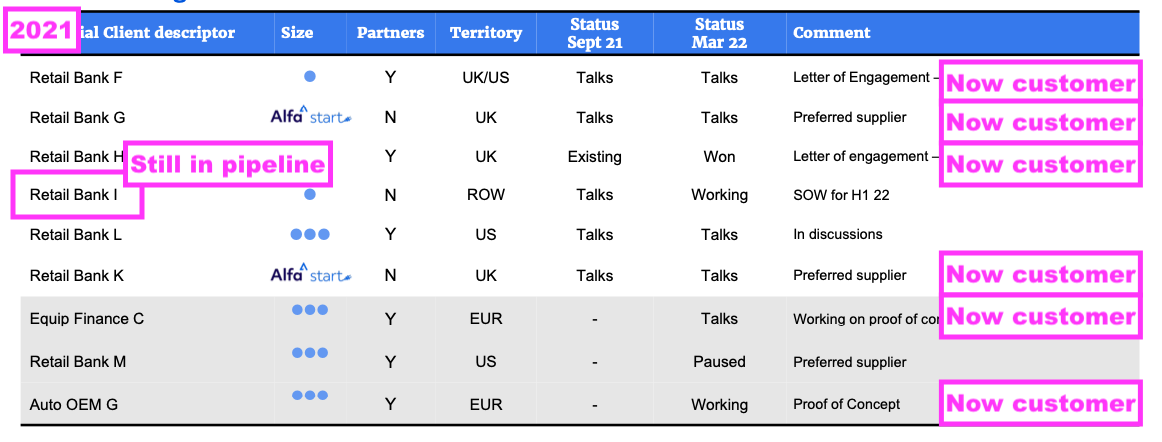The image size is (1162, 442).
Task: Click the Partners column header
Action: click(x=391, y=33)
